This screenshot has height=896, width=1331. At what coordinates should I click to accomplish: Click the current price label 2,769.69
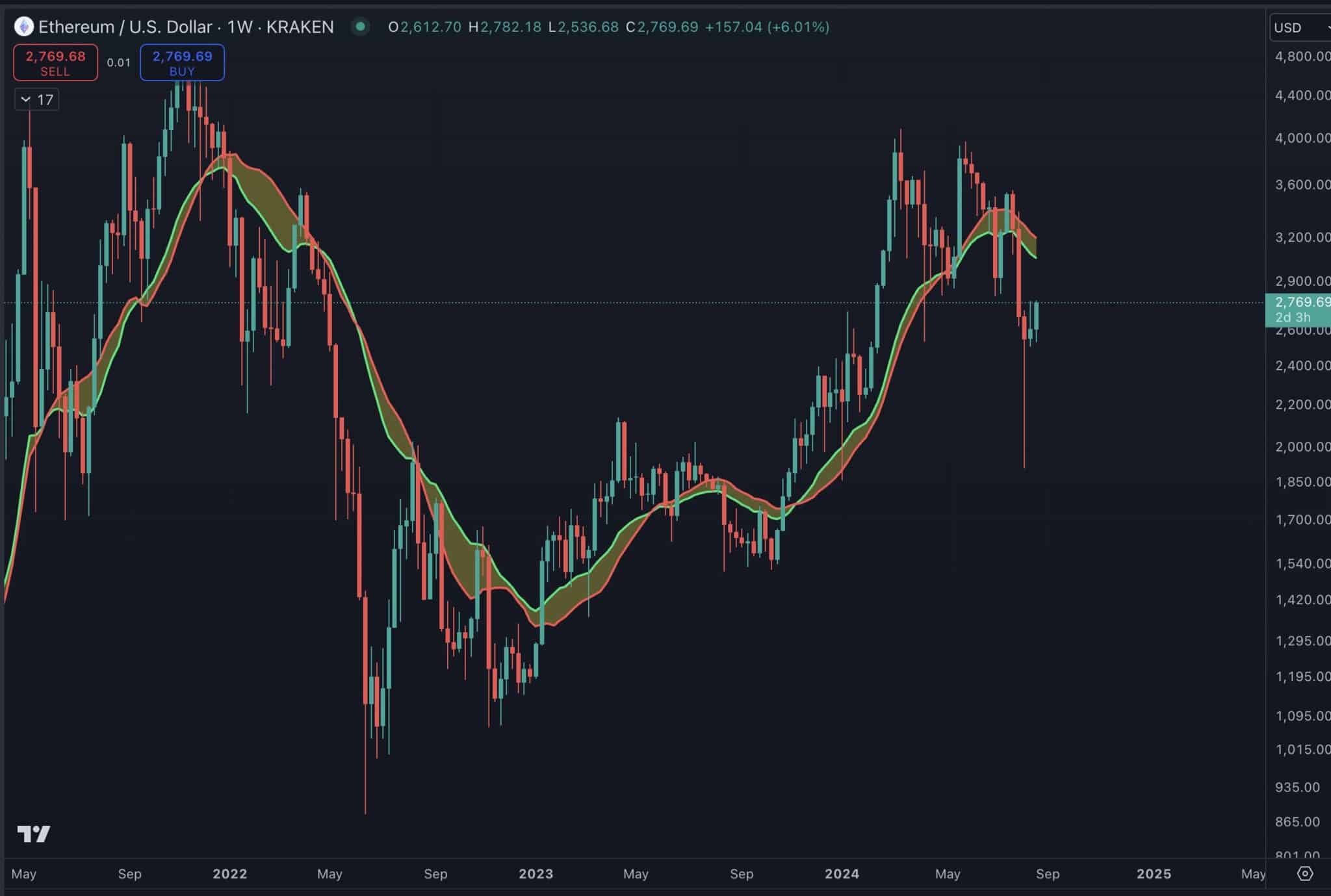coord(1302,301)
